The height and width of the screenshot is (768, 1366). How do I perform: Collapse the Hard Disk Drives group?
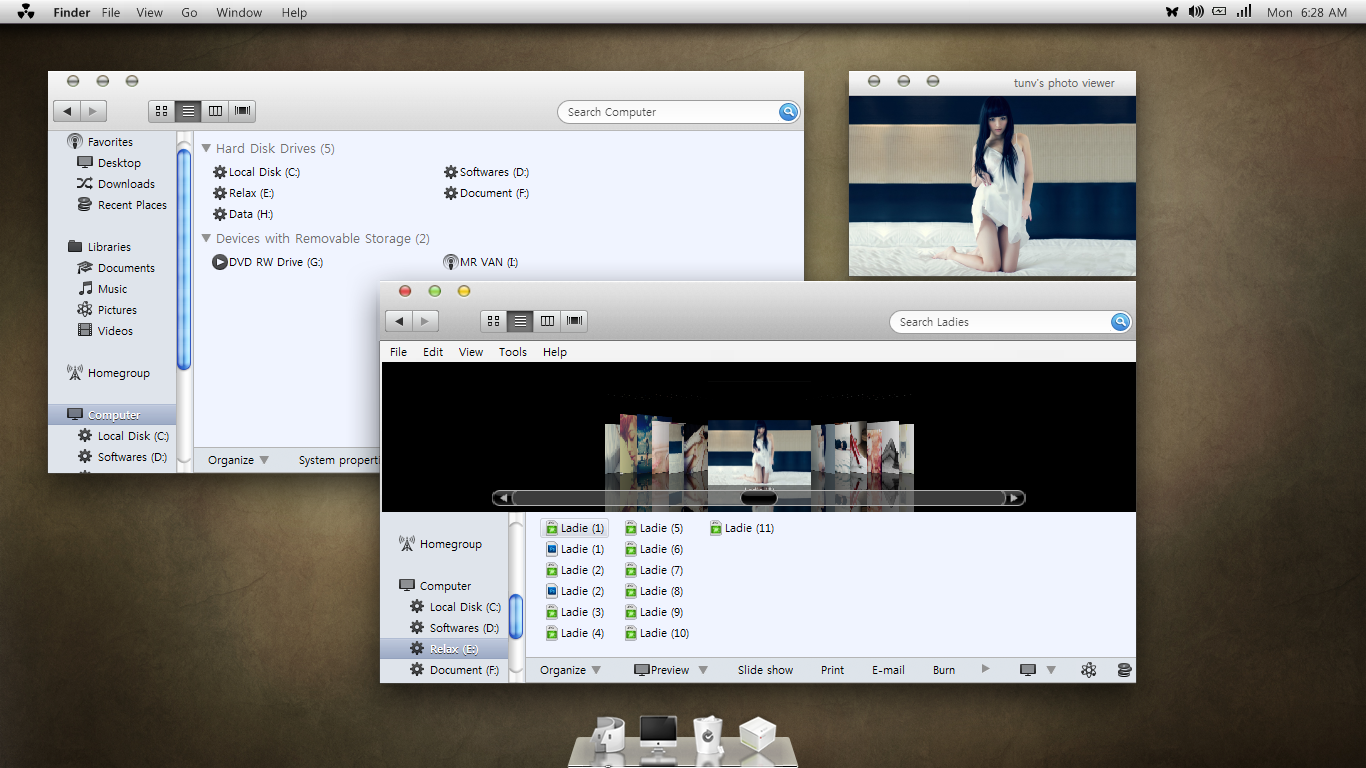point(206,148)
